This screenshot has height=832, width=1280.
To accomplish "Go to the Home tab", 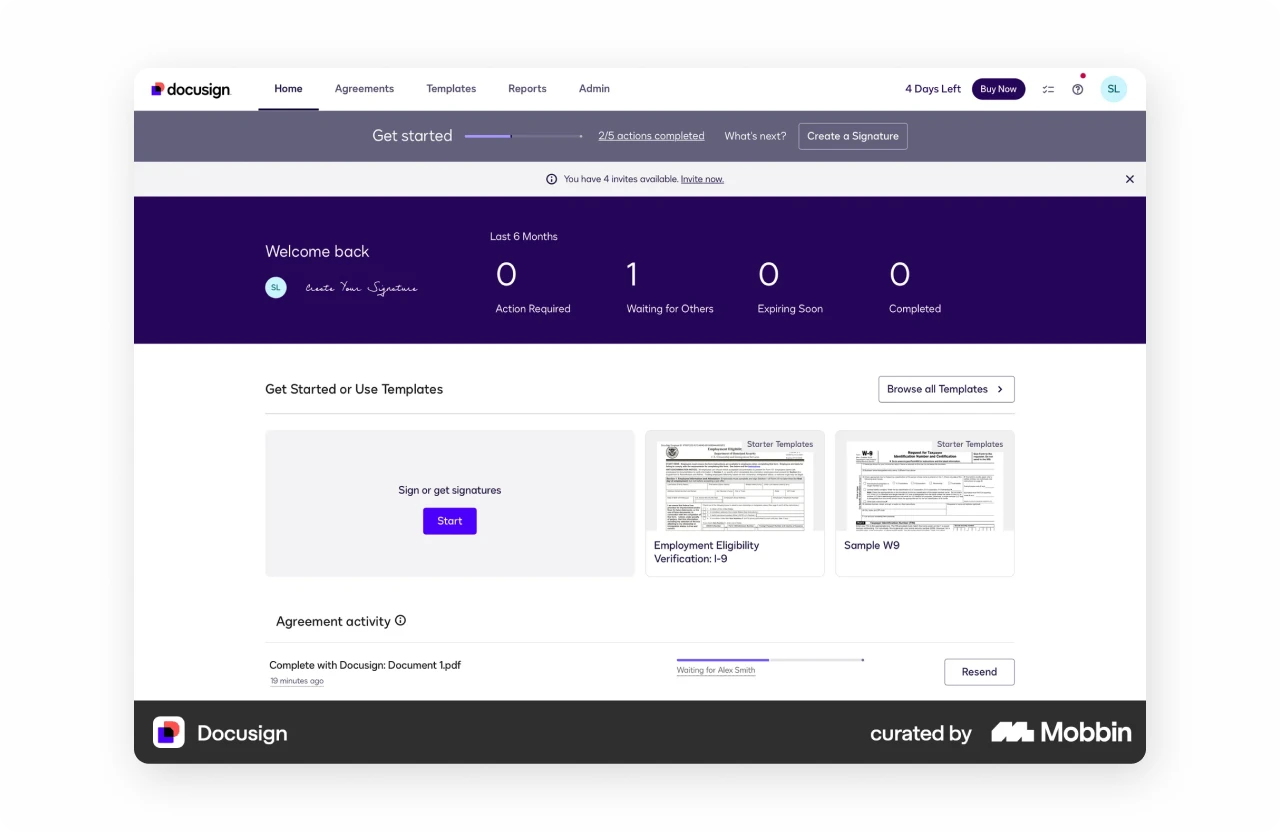I will 288,89.
